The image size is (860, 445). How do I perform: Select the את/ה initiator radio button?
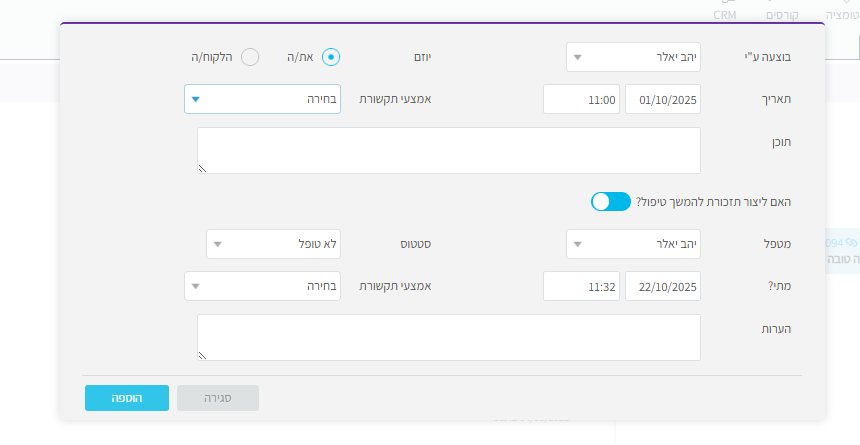coord(331,57)
